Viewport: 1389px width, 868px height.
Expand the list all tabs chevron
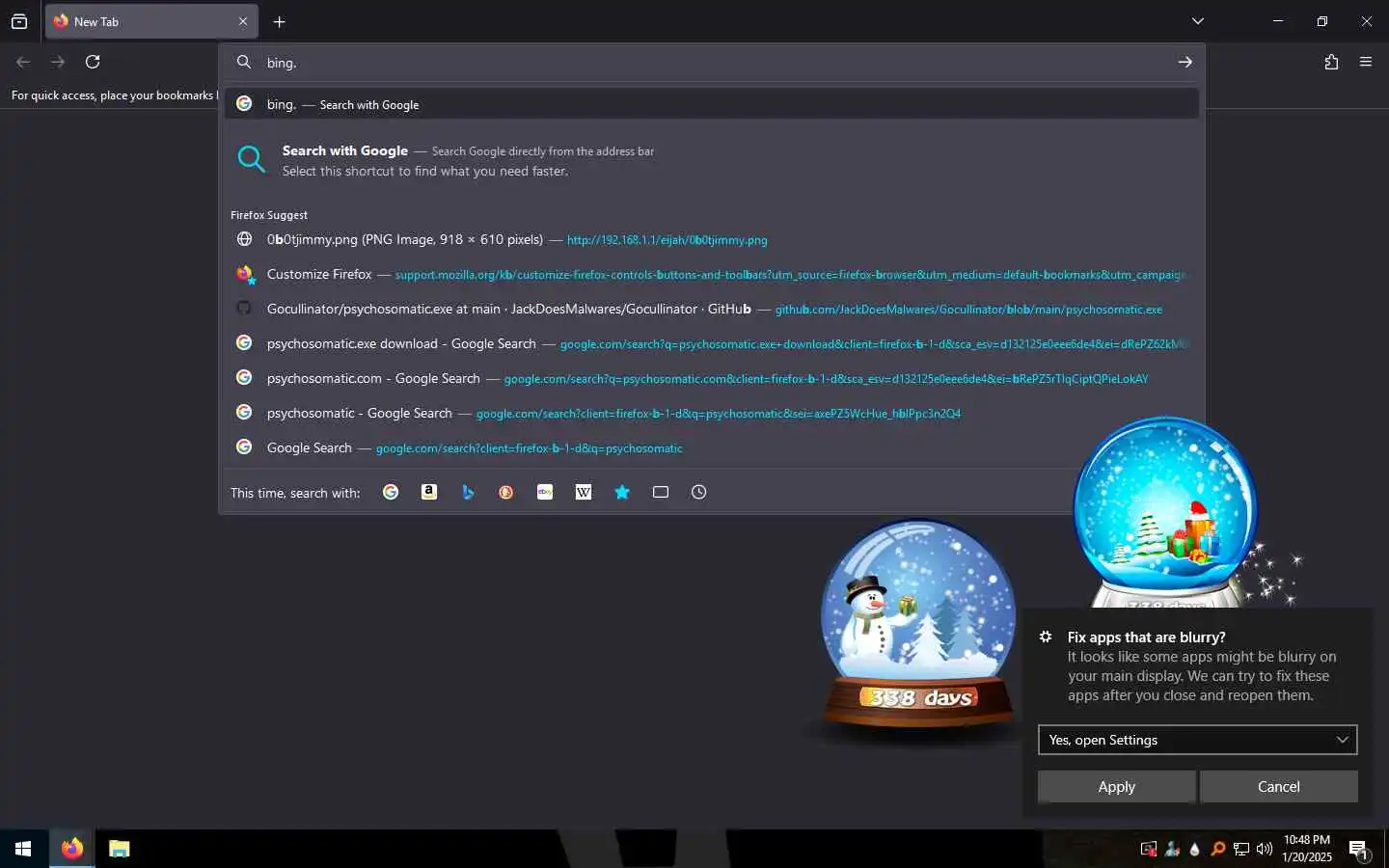coord(1197,21)
